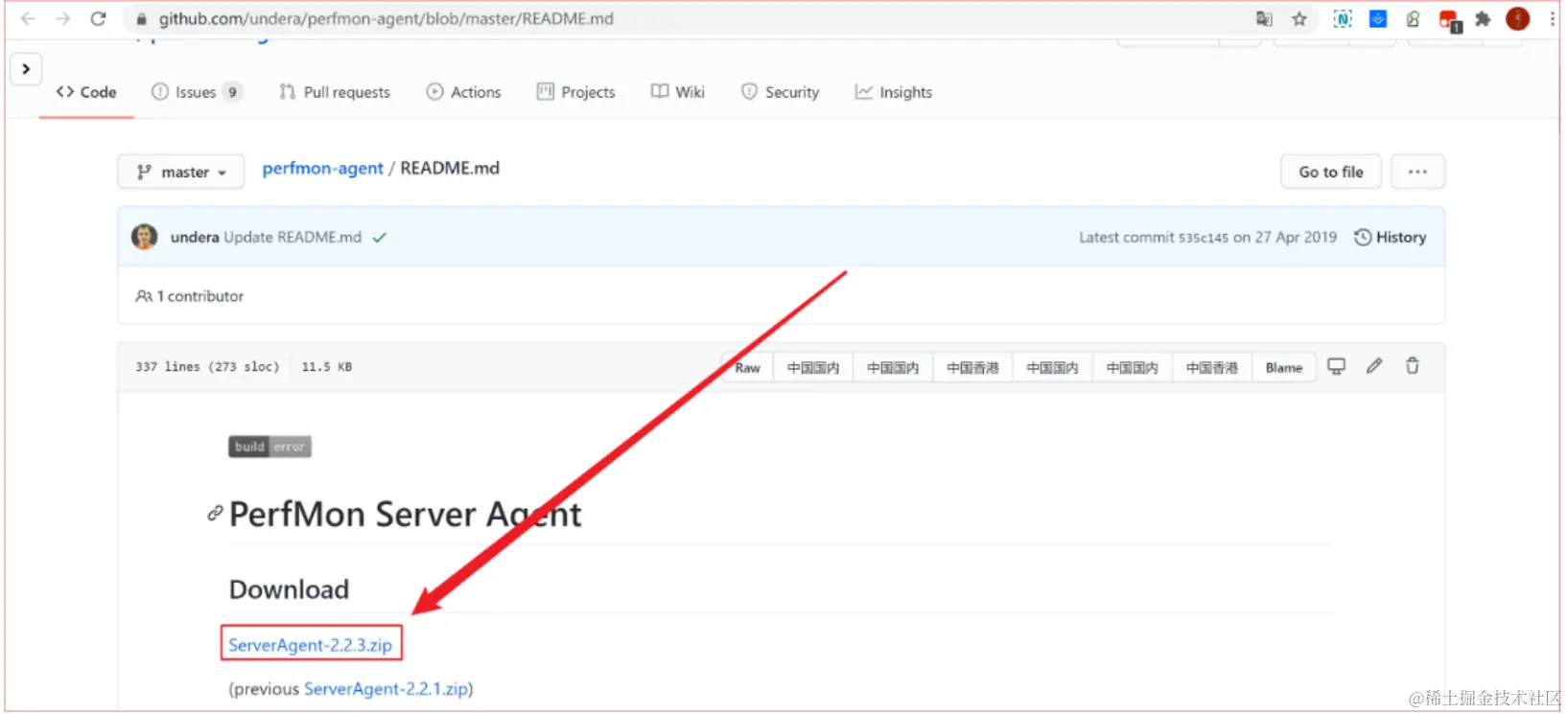This screenshot has width=1568, height=714.
Task: Open the desktop icon beside Blame
Action: (1336, 366)
